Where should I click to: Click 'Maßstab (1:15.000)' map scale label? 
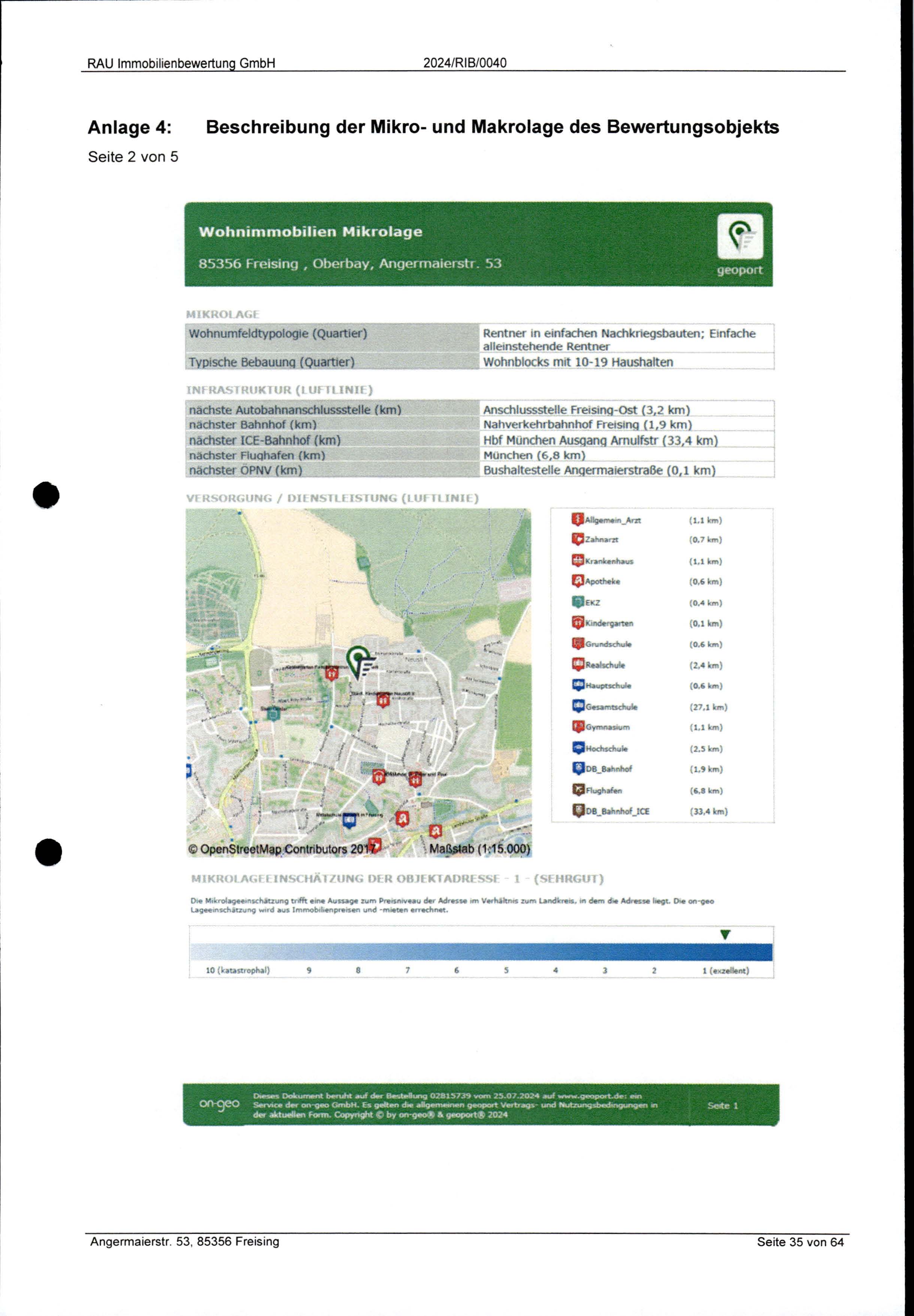pos(480,848)
